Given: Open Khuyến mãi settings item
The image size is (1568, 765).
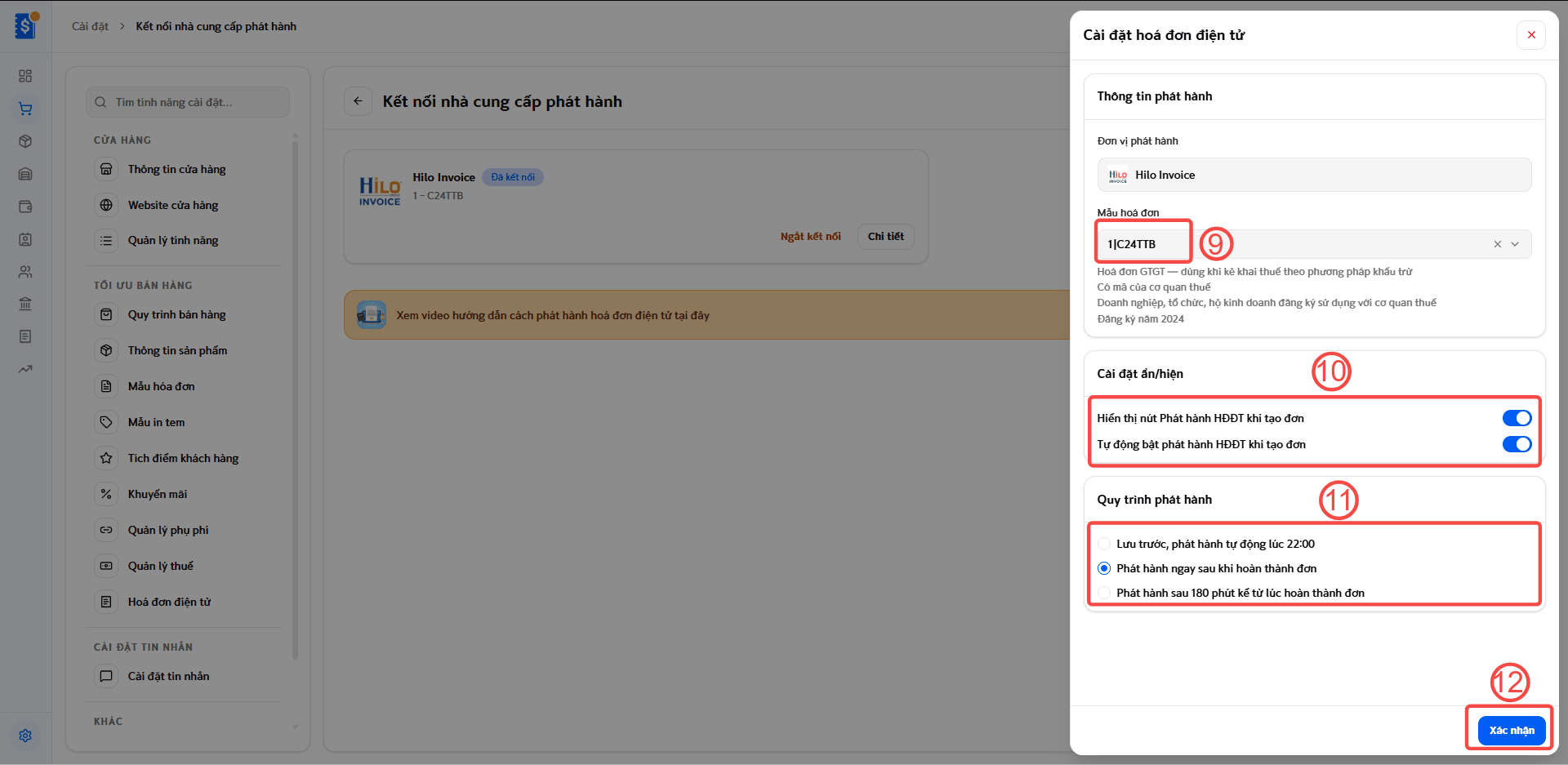Looking at the screenshot, I should (x=157, y=494).
